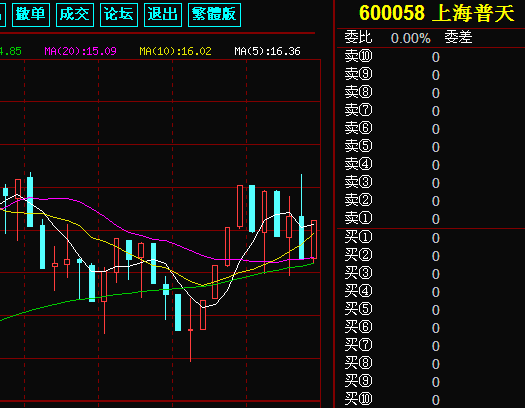Click the 卖⑩ order row
This screenshot has height=408, width=525.
click(x=431, y=57)
